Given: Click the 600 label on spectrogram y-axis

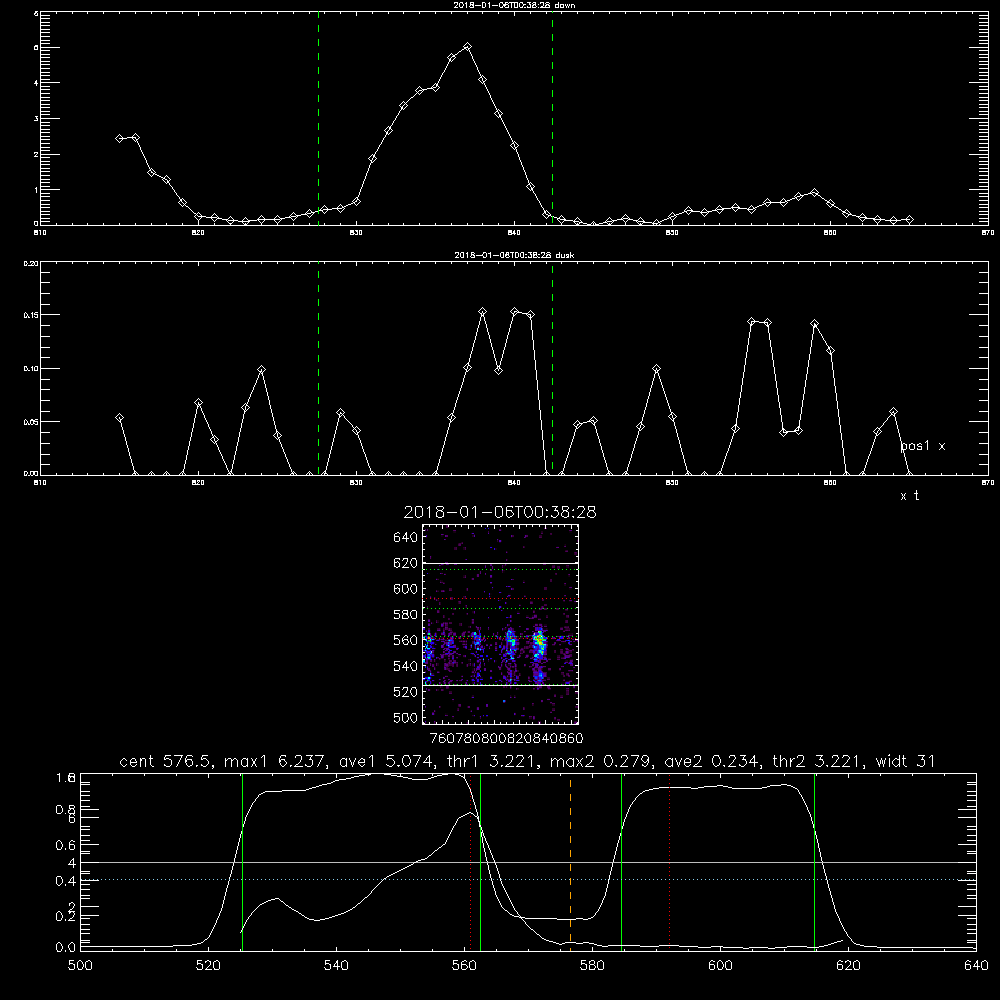Looking at the screenshot, I should pyautogui.click(x=406, y=589).
